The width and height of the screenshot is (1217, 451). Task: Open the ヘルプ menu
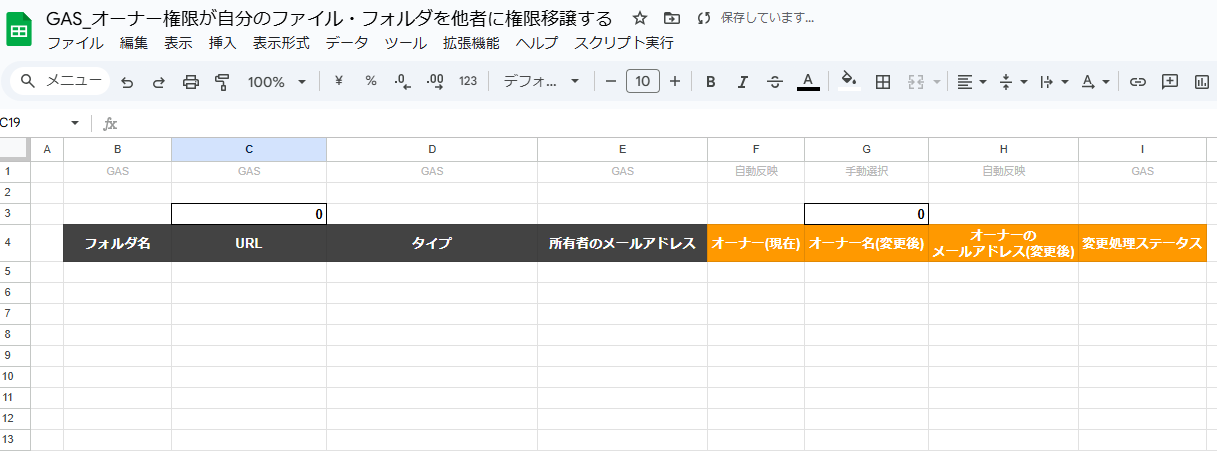point(537,43)
